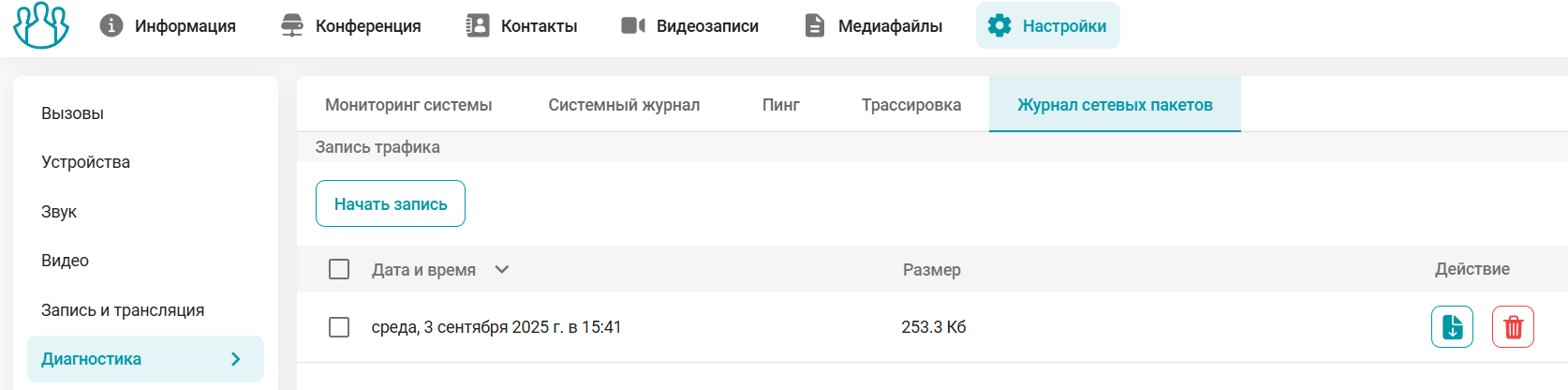1568x390 pixels.
Task: Delete the 3 сентября recording with trash icon
Action: coord(1513,327)
